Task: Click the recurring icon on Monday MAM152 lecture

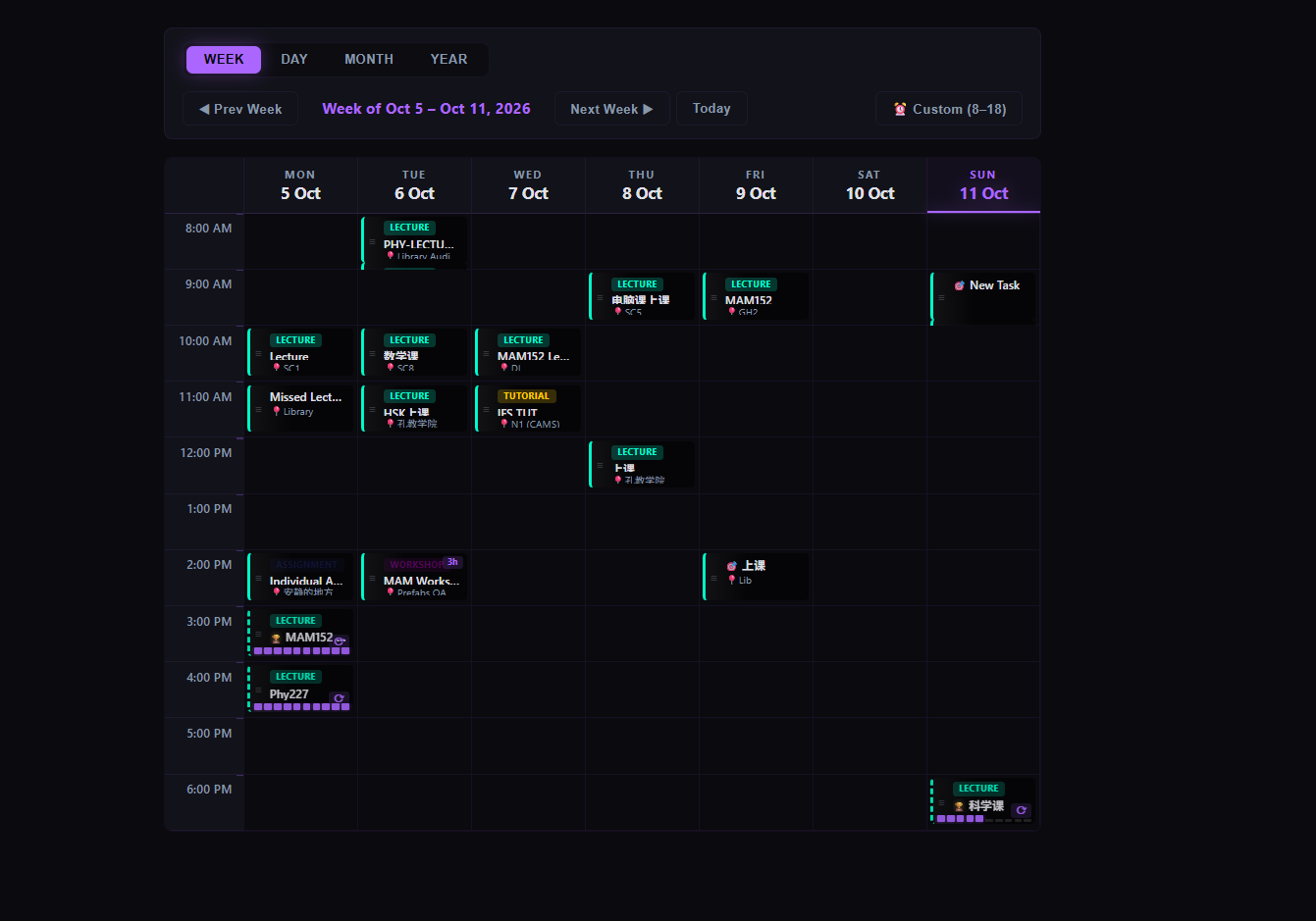Action: tap(339, 641)
